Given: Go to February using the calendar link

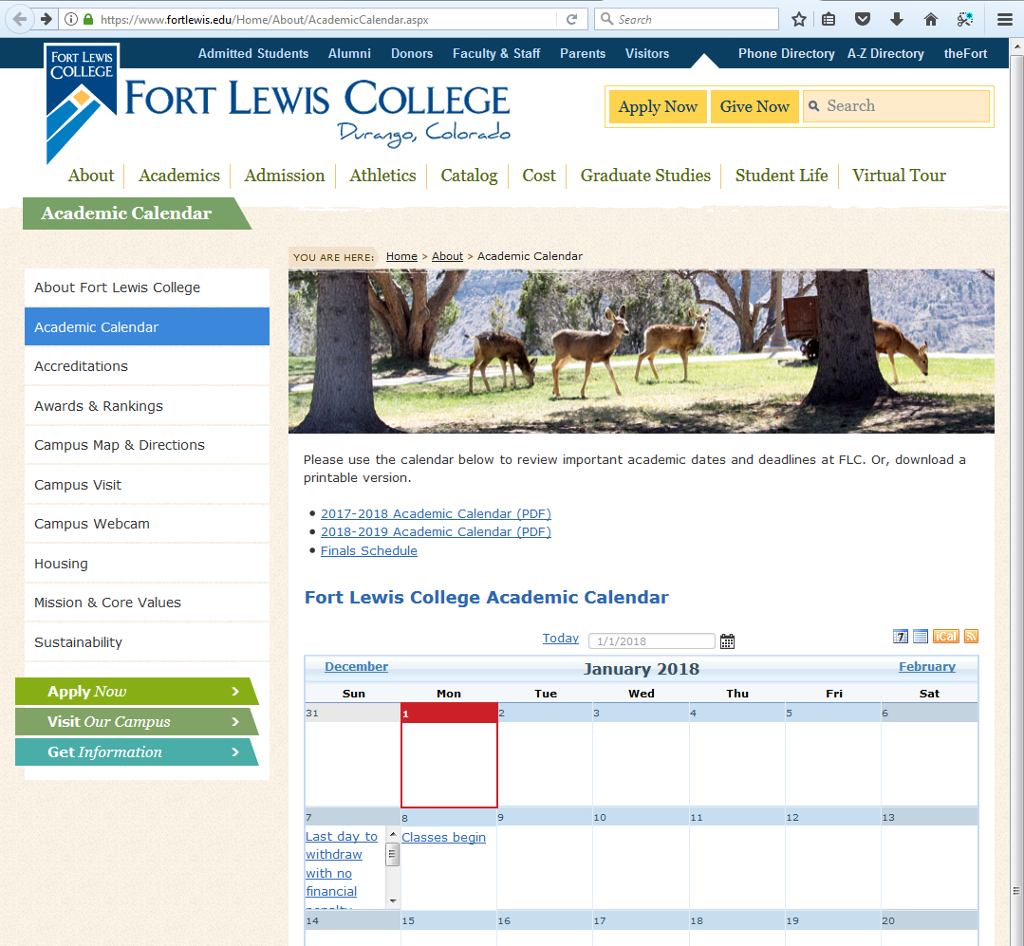Looking at the screenshot, I should coord(926,667).
